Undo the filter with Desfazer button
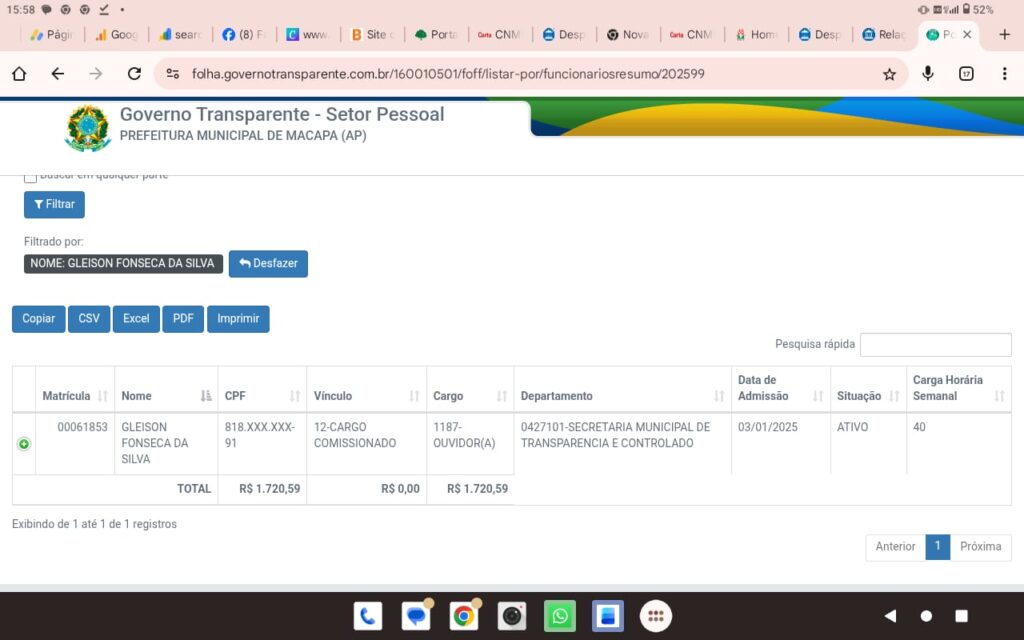The width and height of the screenshot is (1024, 640). pyautogui.click(x=268, y=264)
